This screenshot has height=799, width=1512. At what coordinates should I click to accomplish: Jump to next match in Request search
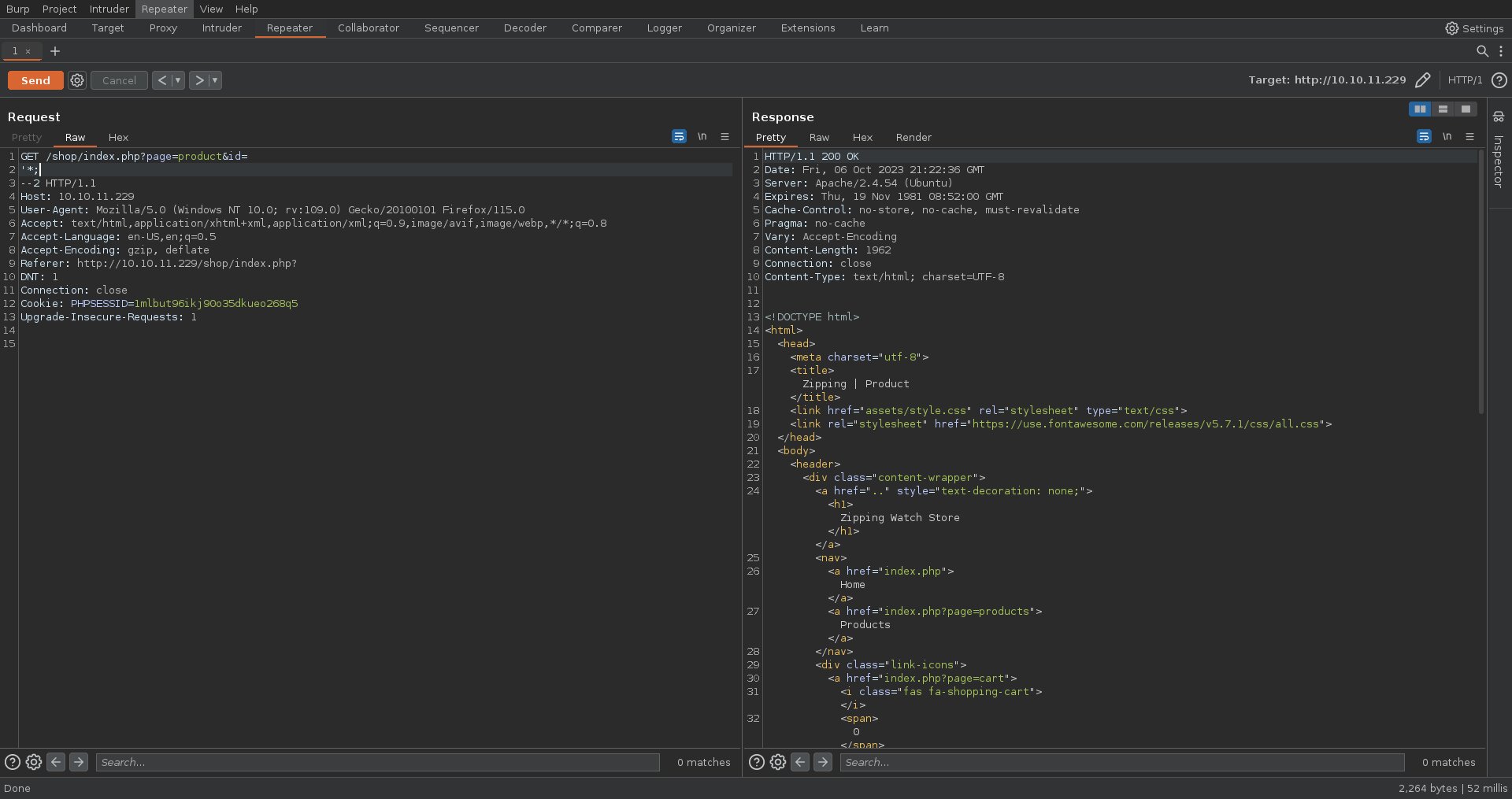pyautogui.click(x=79, y=762)
